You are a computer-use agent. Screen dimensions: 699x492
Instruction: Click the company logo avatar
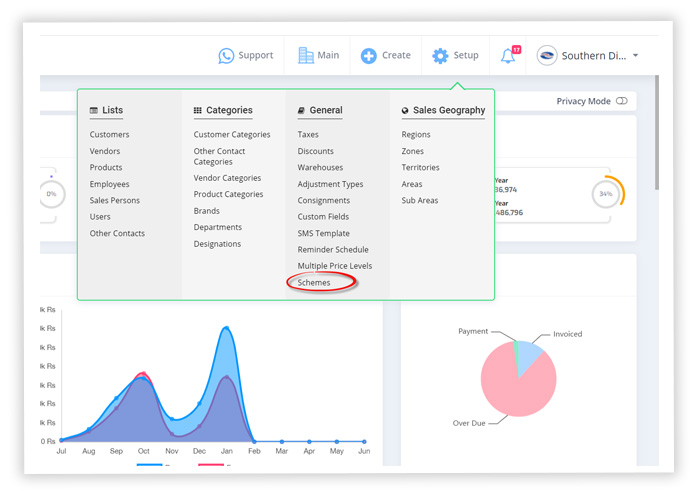547,56
